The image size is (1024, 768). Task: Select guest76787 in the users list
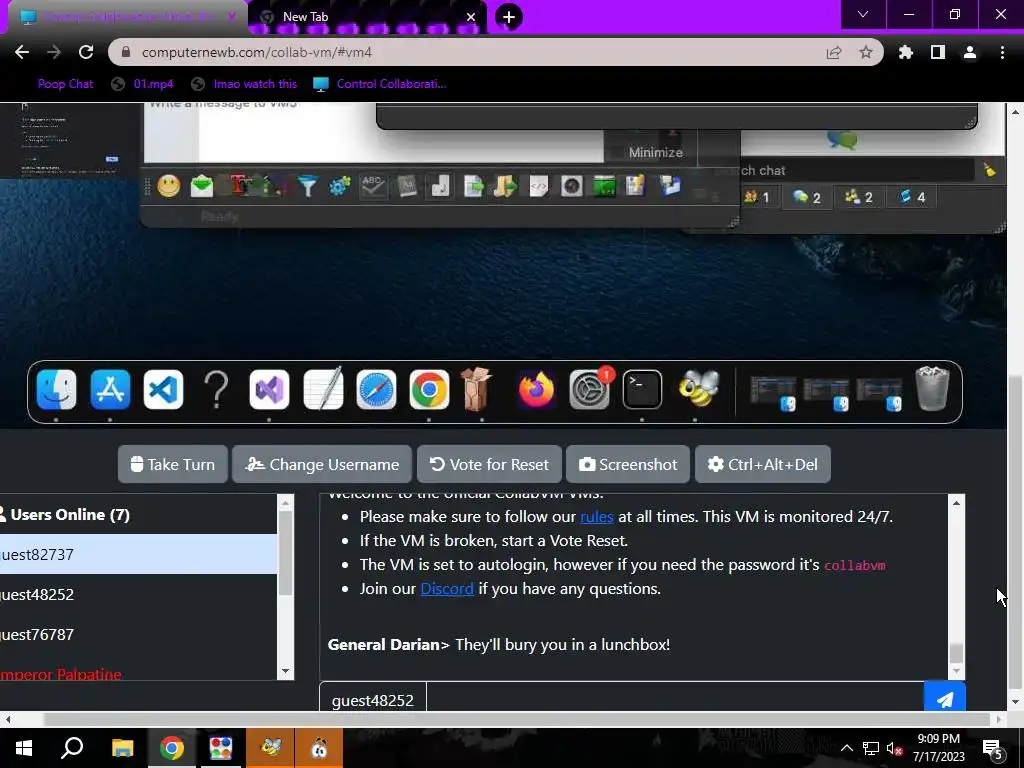point(138,634)
